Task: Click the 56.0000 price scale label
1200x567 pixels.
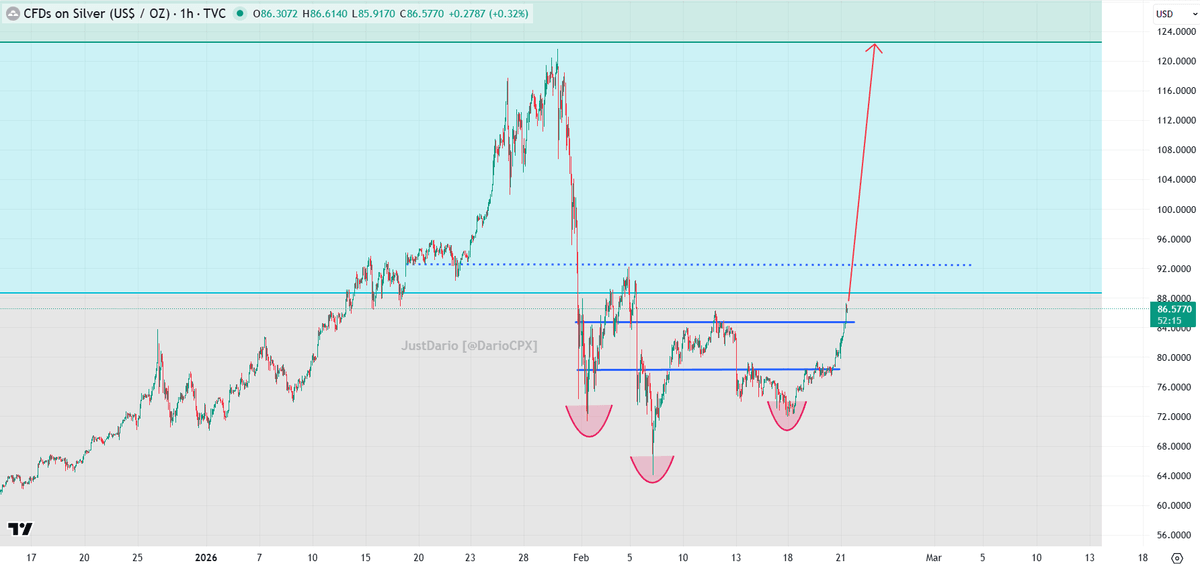Action: click(1176, 535)
